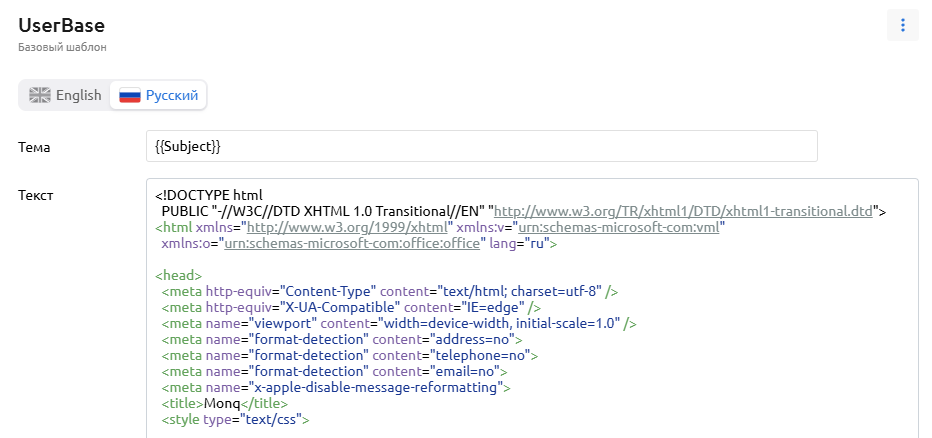This screenshot has width=932, height=438.
Task: Click the urn:schemas-microsoft-com:vml link
Action: [x=620, y=227]
